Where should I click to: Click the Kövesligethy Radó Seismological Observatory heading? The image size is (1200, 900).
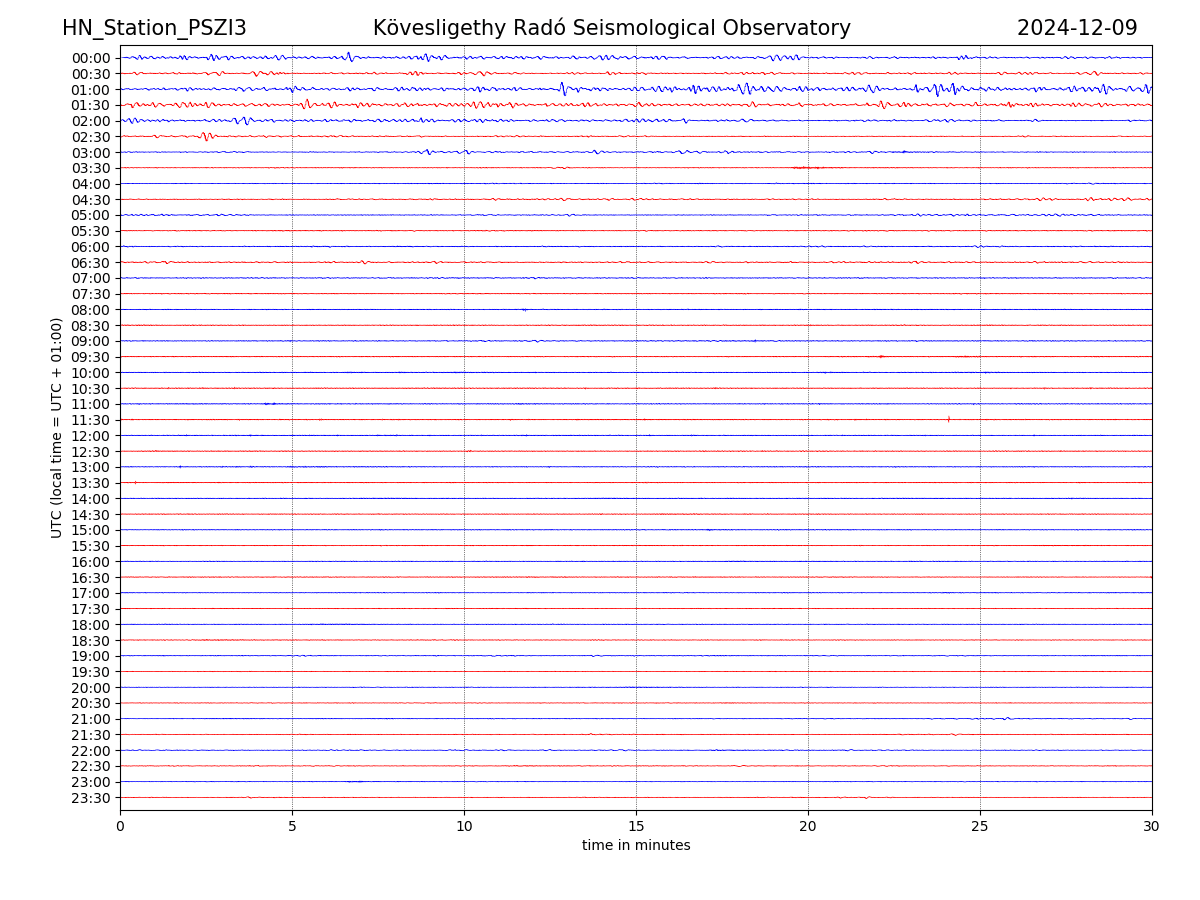click(x=611, y=28)
